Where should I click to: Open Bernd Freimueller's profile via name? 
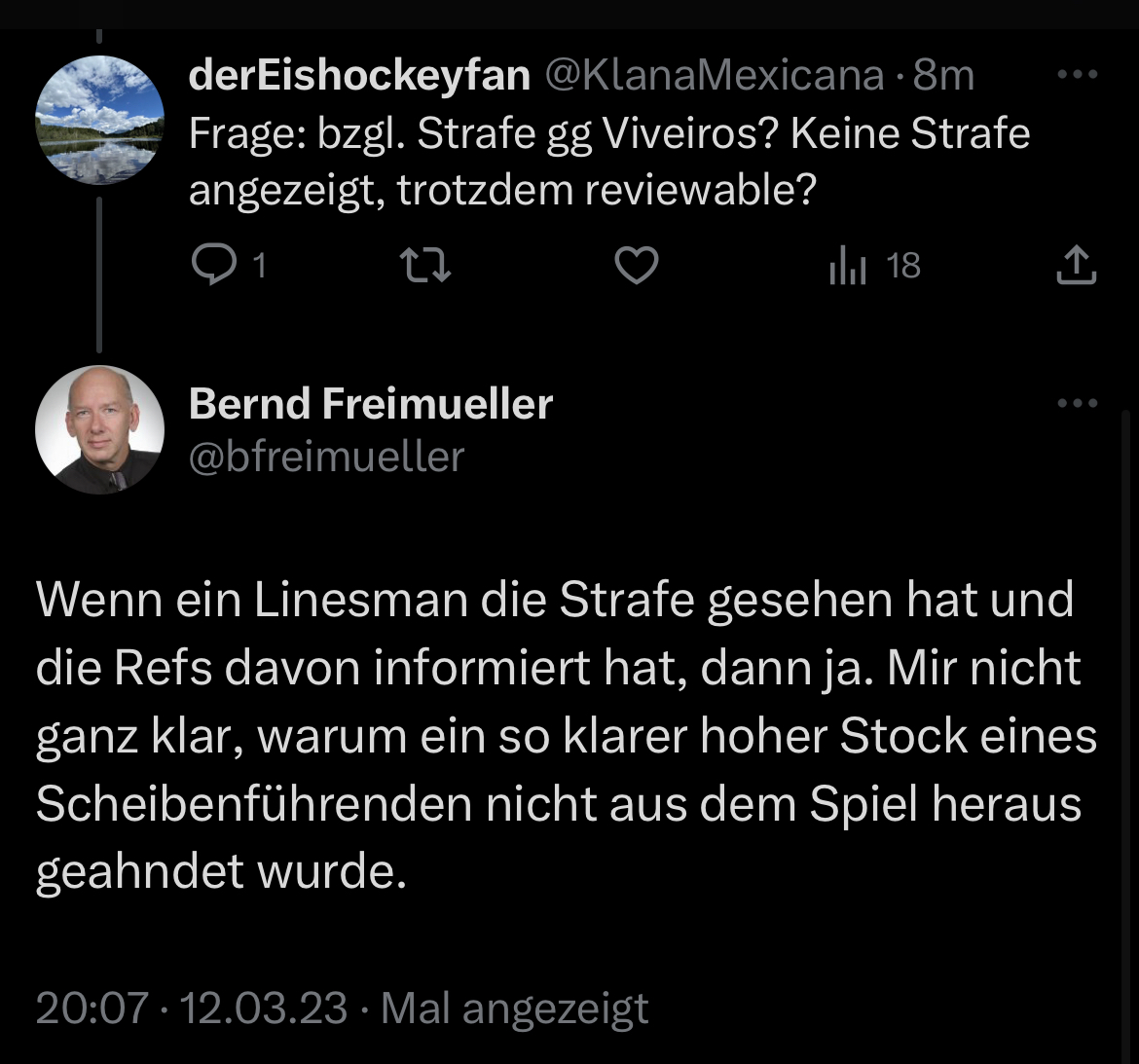coord(370,403)
